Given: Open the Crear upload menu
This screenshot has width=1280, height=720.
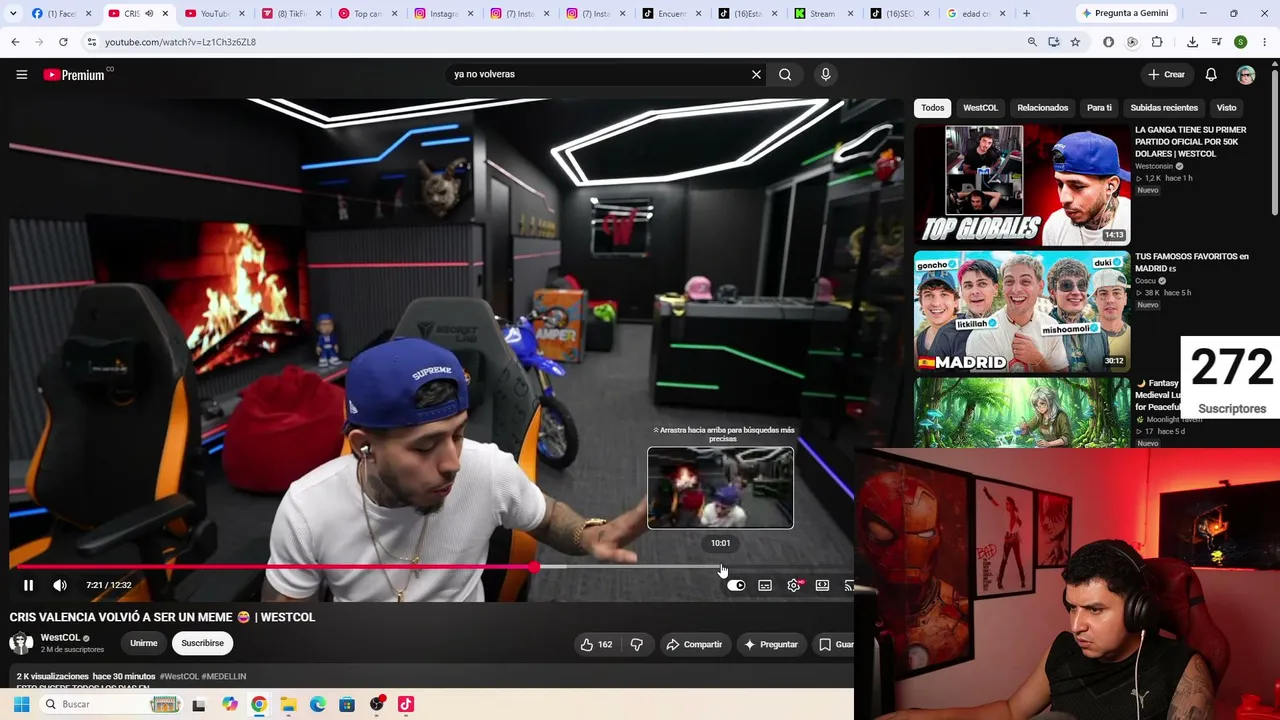Looking at the screenshot, I should coord(1166,75).
